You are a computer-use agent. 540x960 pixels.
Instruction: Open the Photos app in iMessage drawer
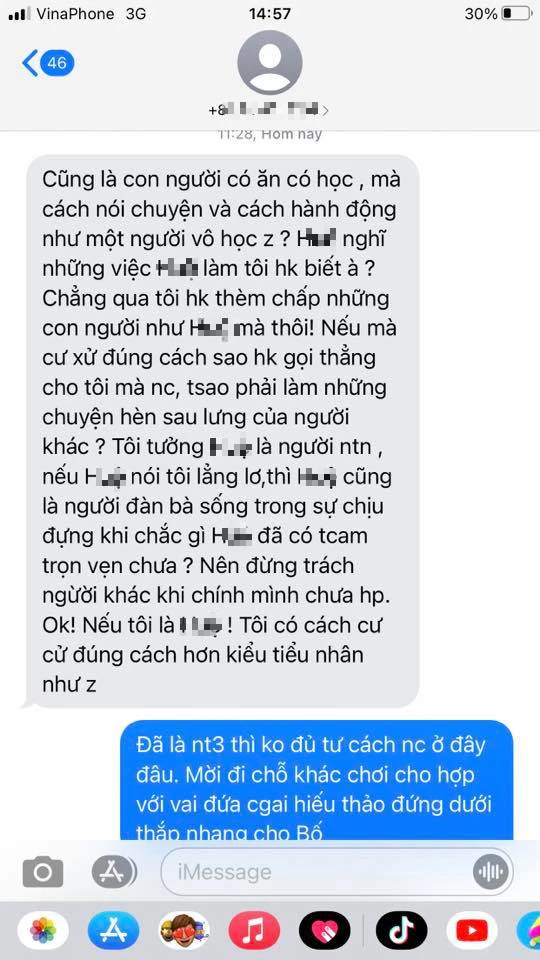click(43, 931)
